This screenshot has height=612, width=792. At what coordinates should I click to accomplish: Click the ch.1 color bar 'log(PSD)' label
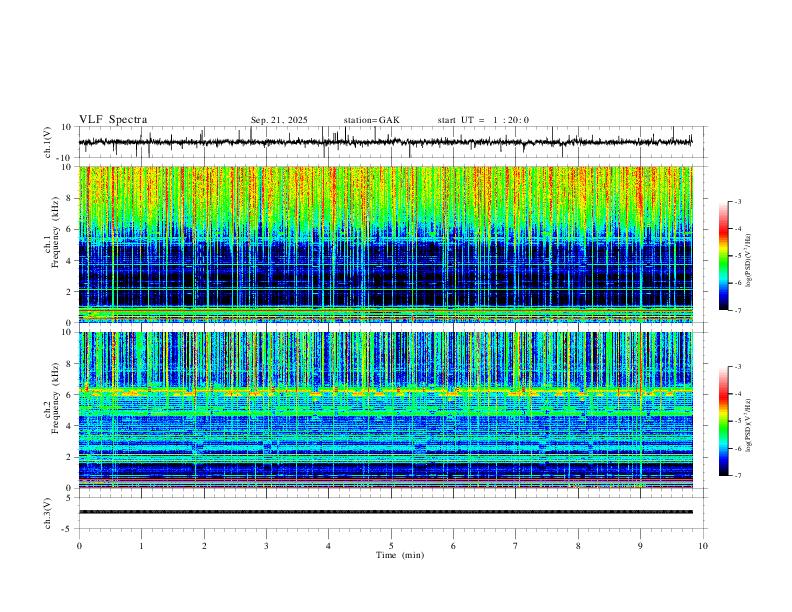[749, 260]
